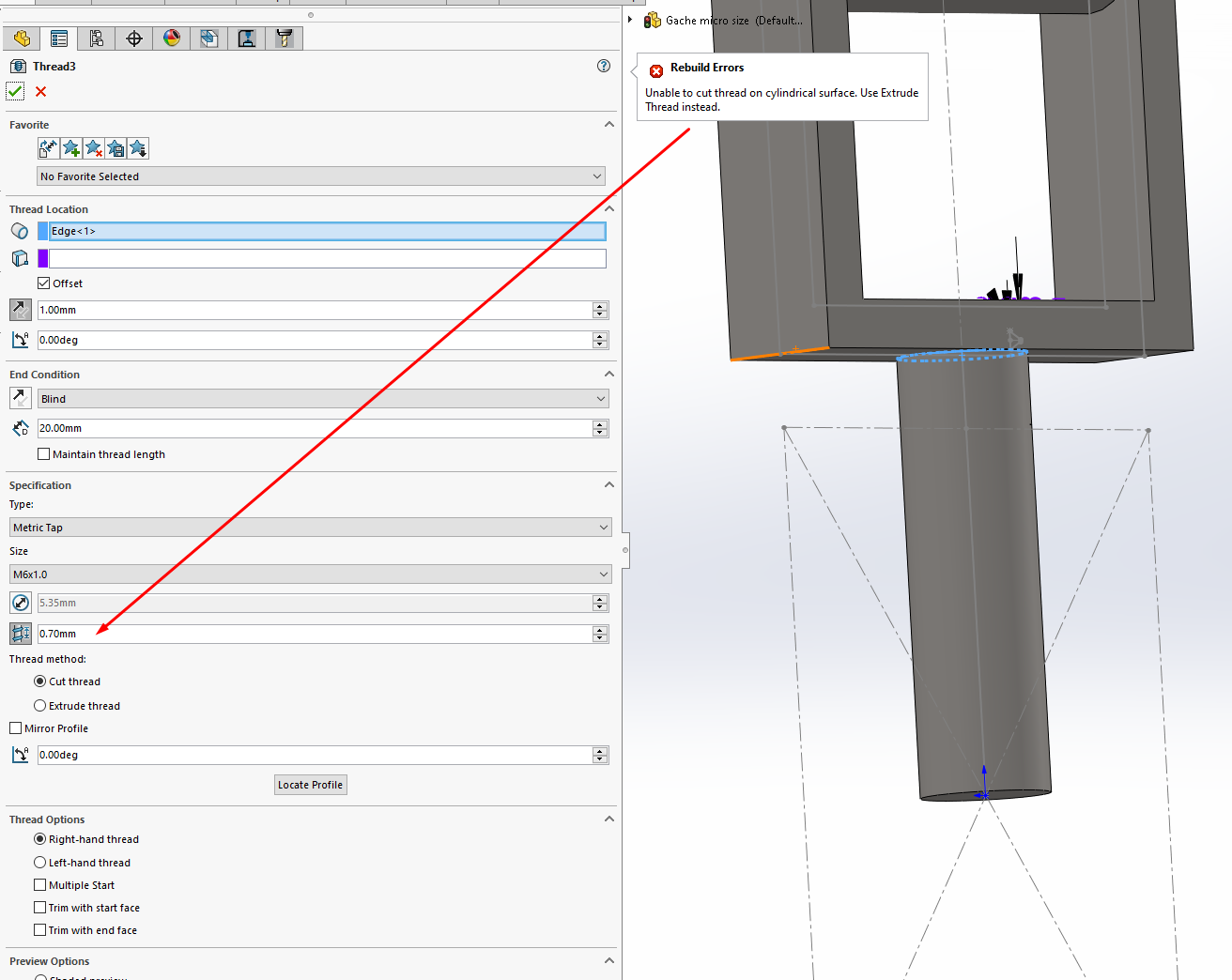The width and height of the screenshot is (1232, 980).
Task: Collapse End Condition section
Action: pos(609,374)
